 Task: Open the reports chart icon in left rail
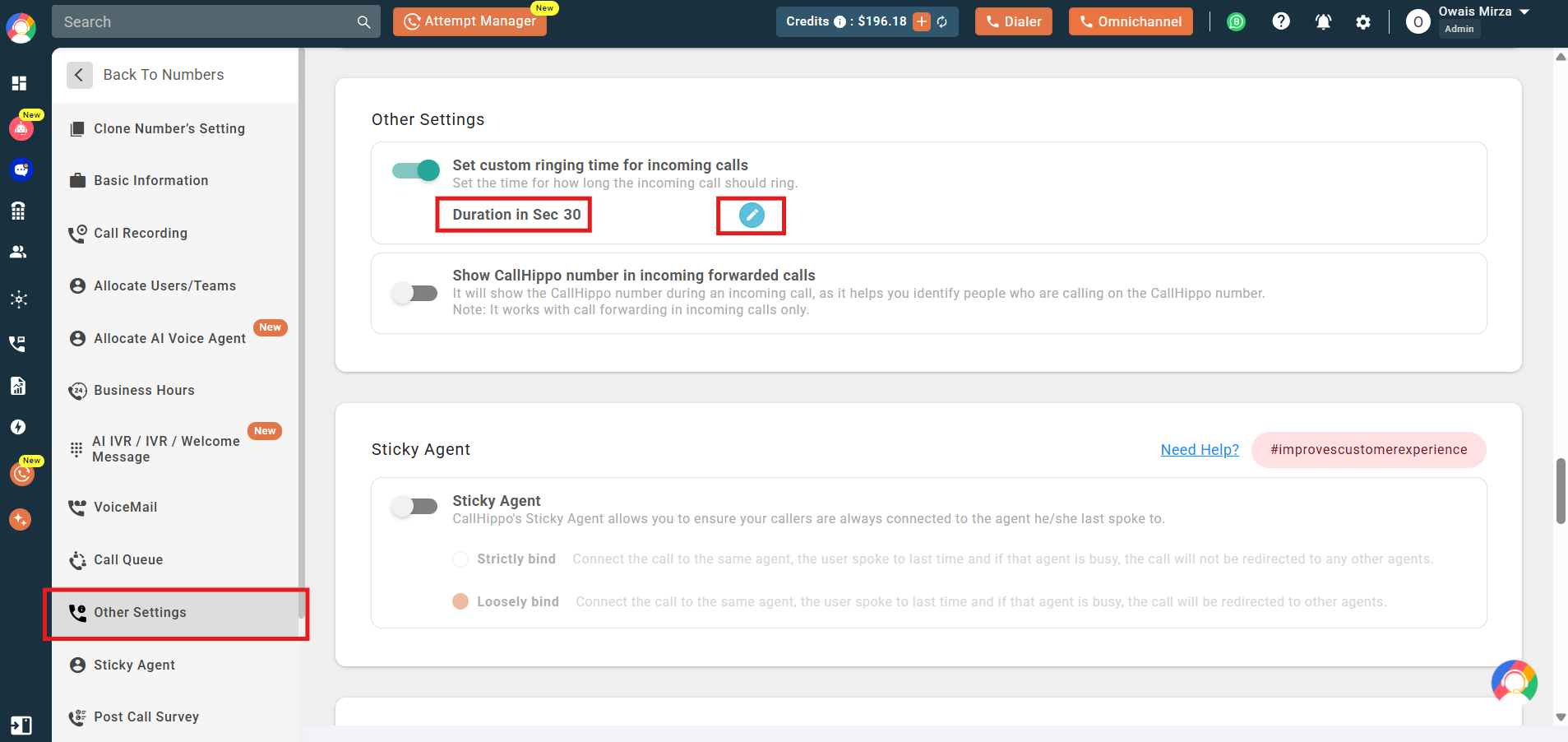(18, 386)
